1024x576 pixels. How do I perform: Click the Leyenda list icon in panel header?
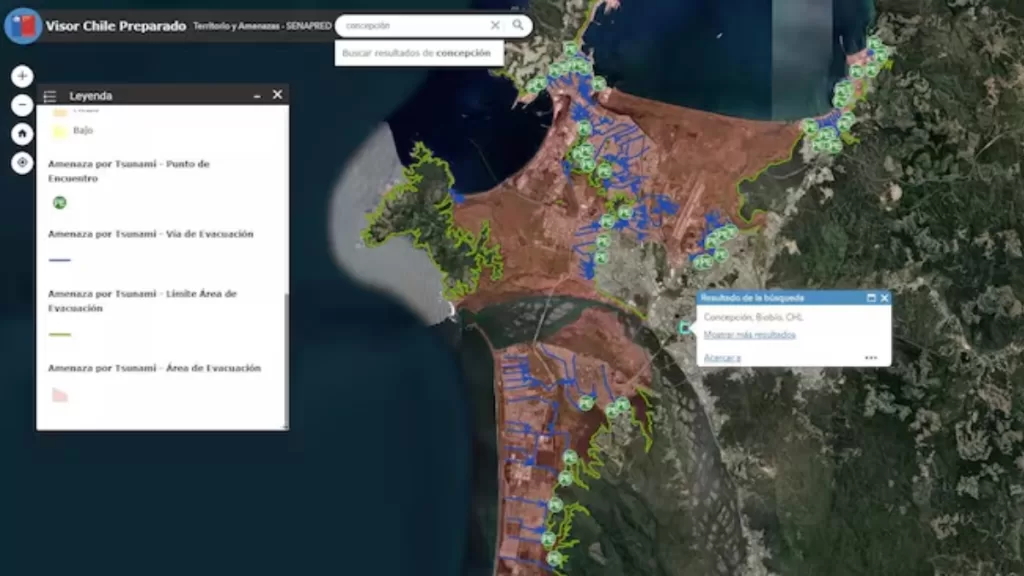50,96
